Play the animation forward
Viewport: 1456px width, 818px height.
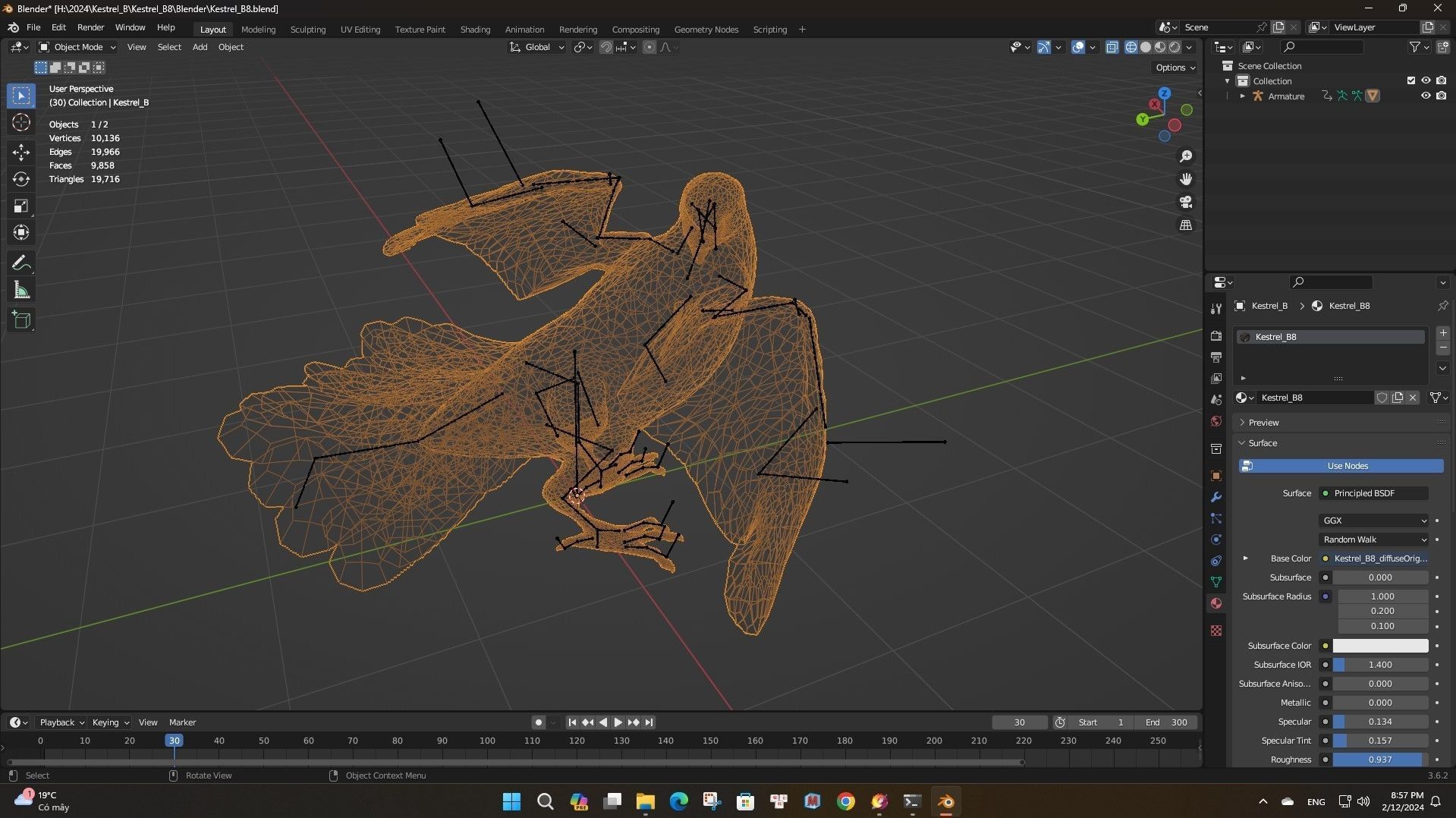618,722
